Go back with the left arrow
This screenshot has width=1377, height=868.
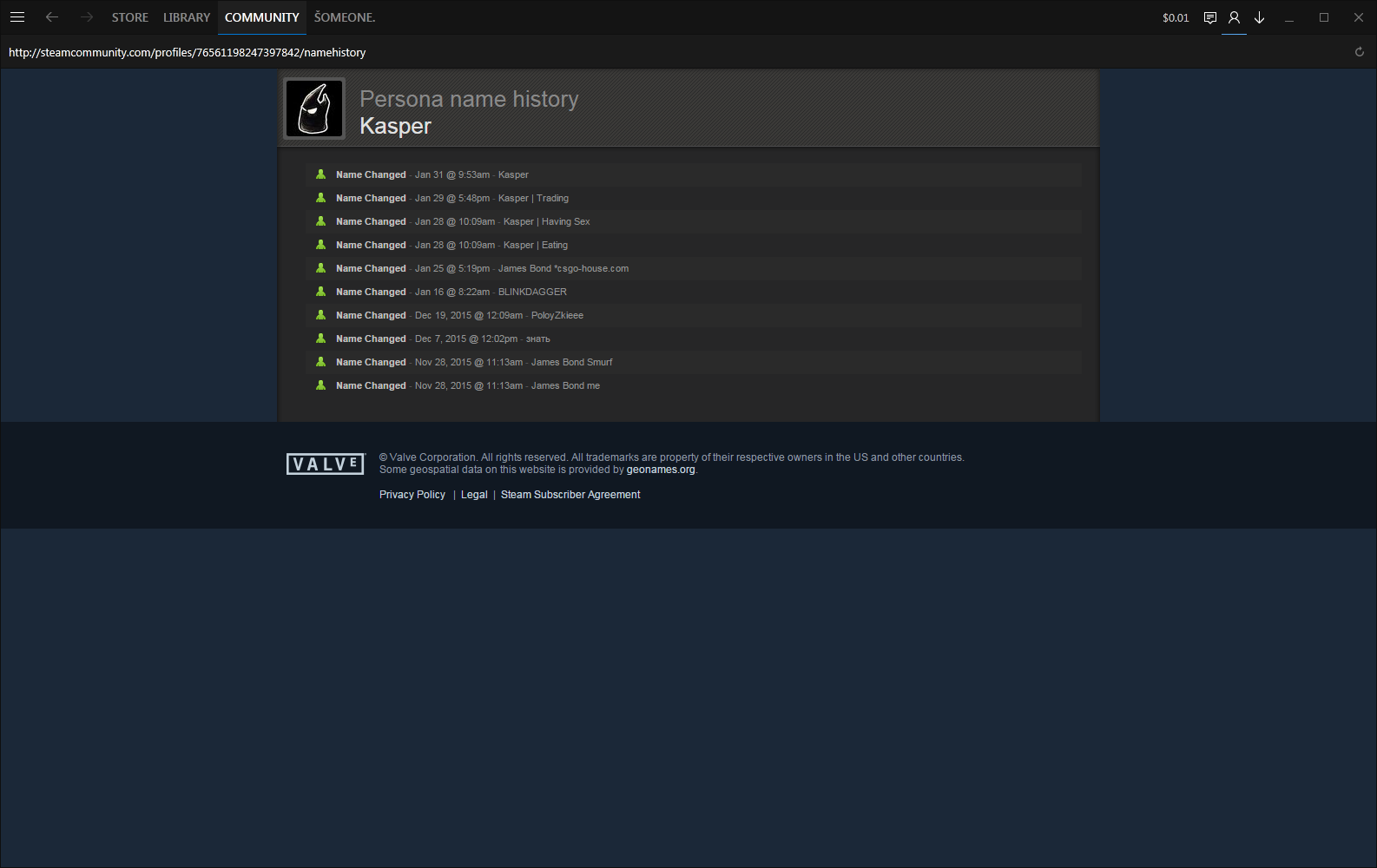point(52,17)
